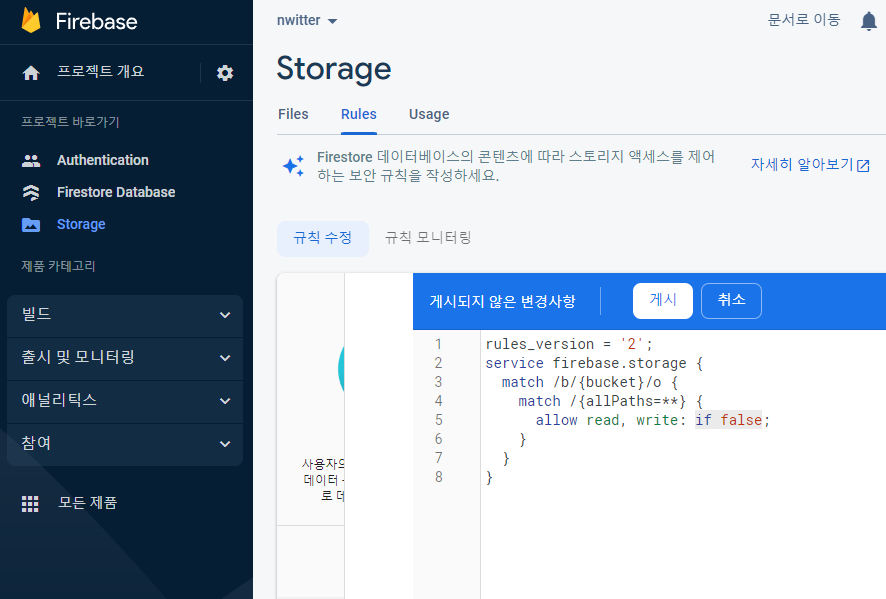
Task: Open project settings gear icon
Action: [225, 73]
